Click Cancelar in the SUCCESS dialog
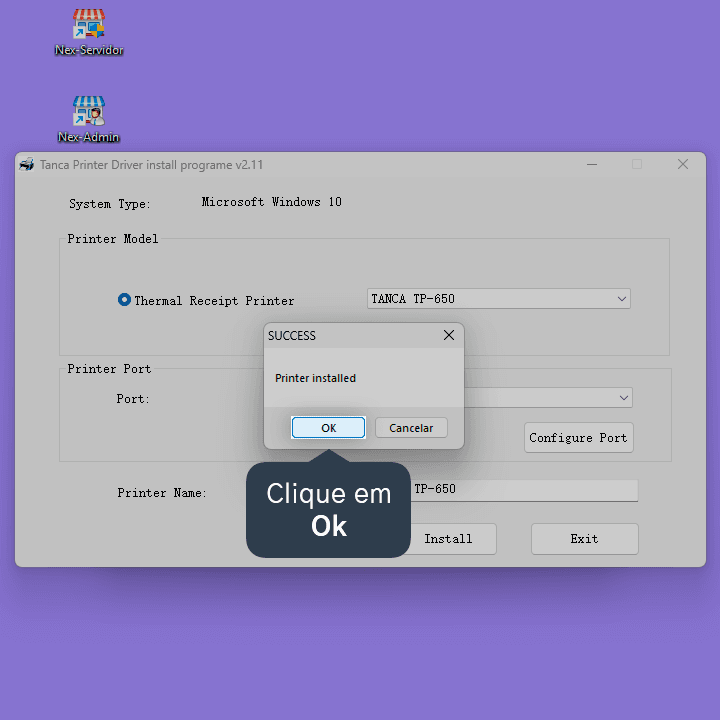This screenshot has width=720, height=720. click(x=411, y=428)
